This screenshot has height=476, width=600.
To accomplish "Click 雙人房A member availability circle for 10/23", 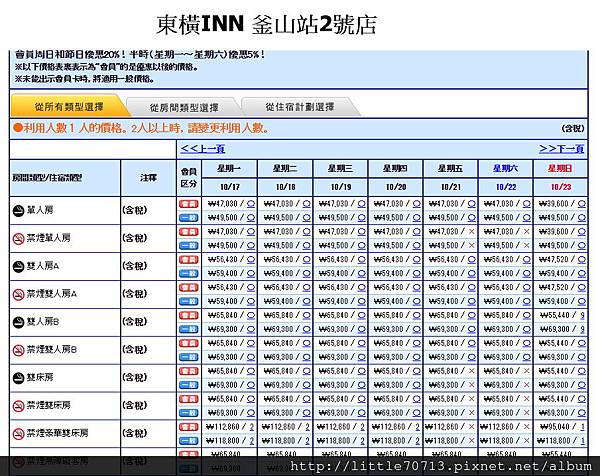I will 582,260.
